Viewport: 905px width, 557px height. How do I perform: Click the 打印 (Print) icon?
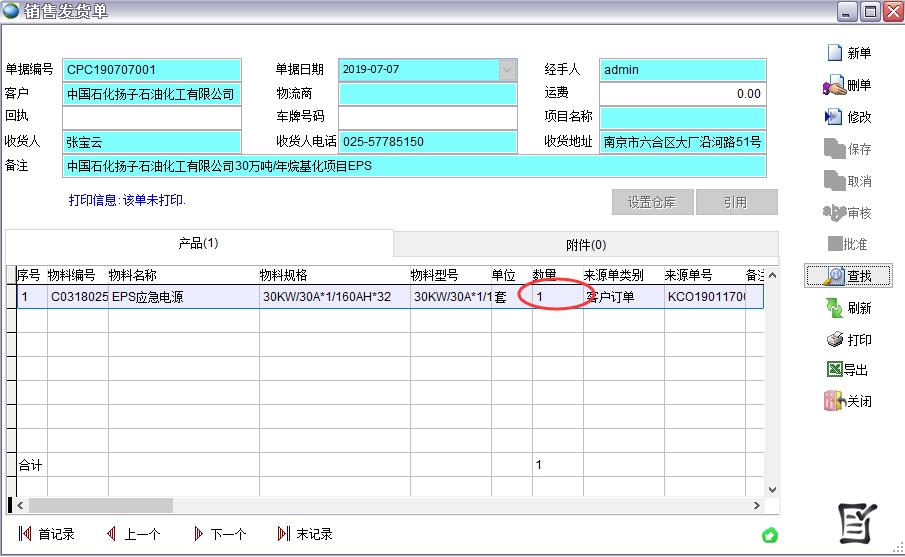point(834,340)
